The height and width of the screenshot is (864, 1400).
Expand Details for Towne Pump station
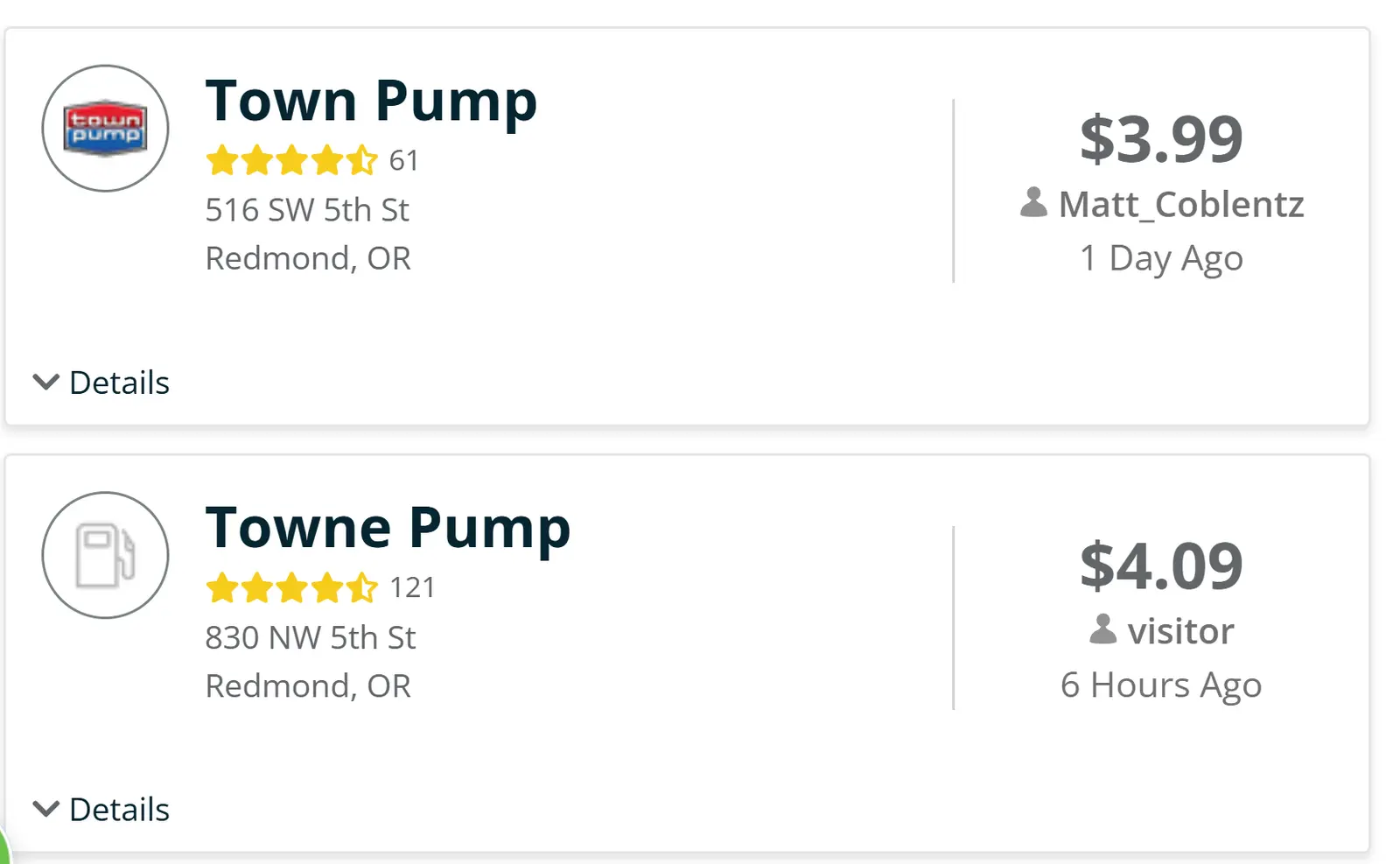click(x=101, y=810)
